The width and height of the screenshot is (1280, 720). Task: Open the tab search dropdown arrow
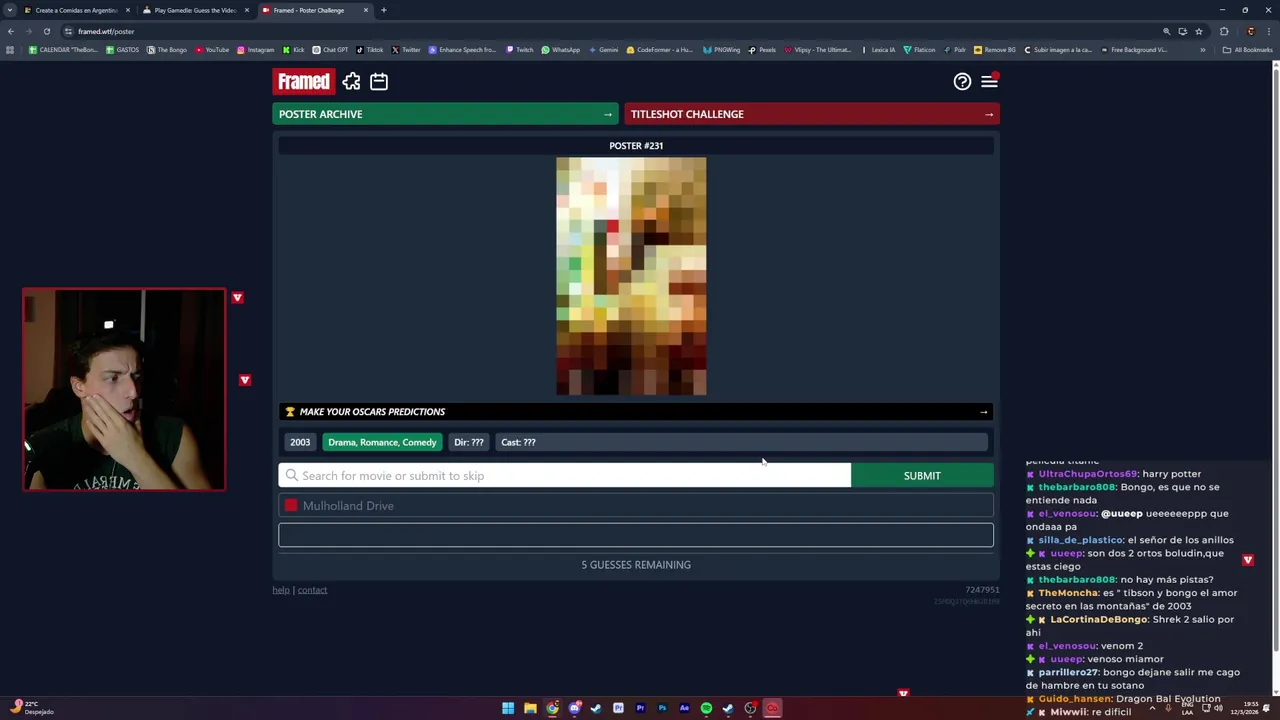tap(10, 10)
